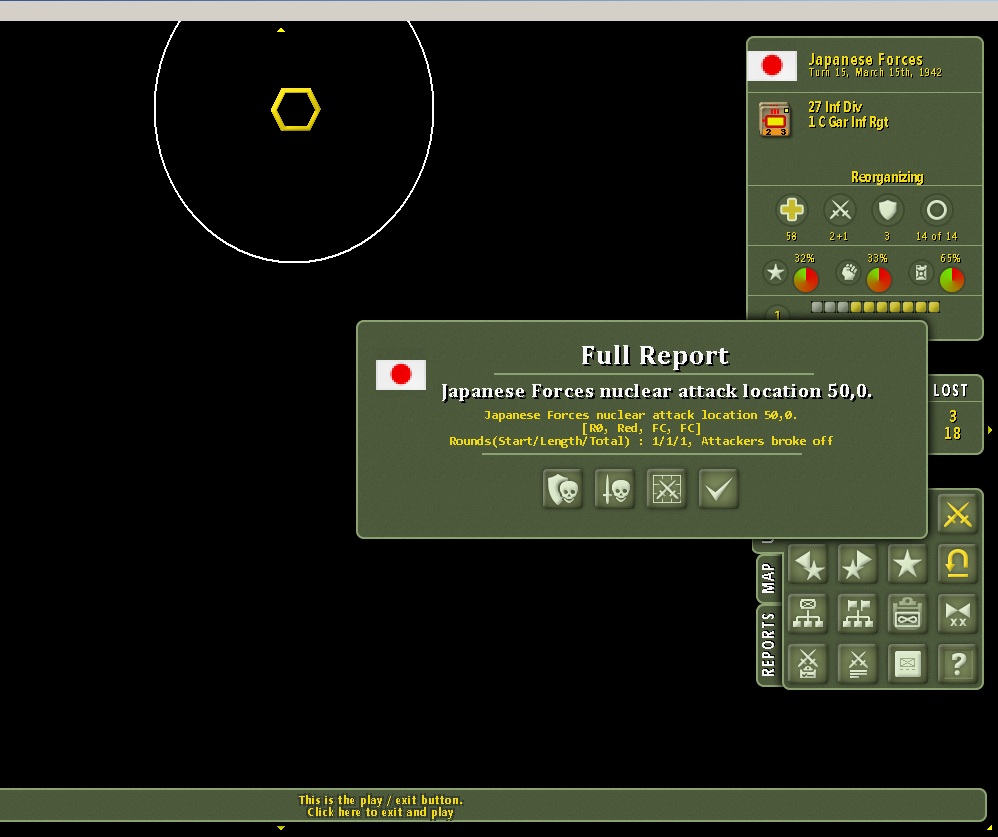Click the yellow right arrow beside the LOST panel
998x837 pixels.
coord(990,430)
